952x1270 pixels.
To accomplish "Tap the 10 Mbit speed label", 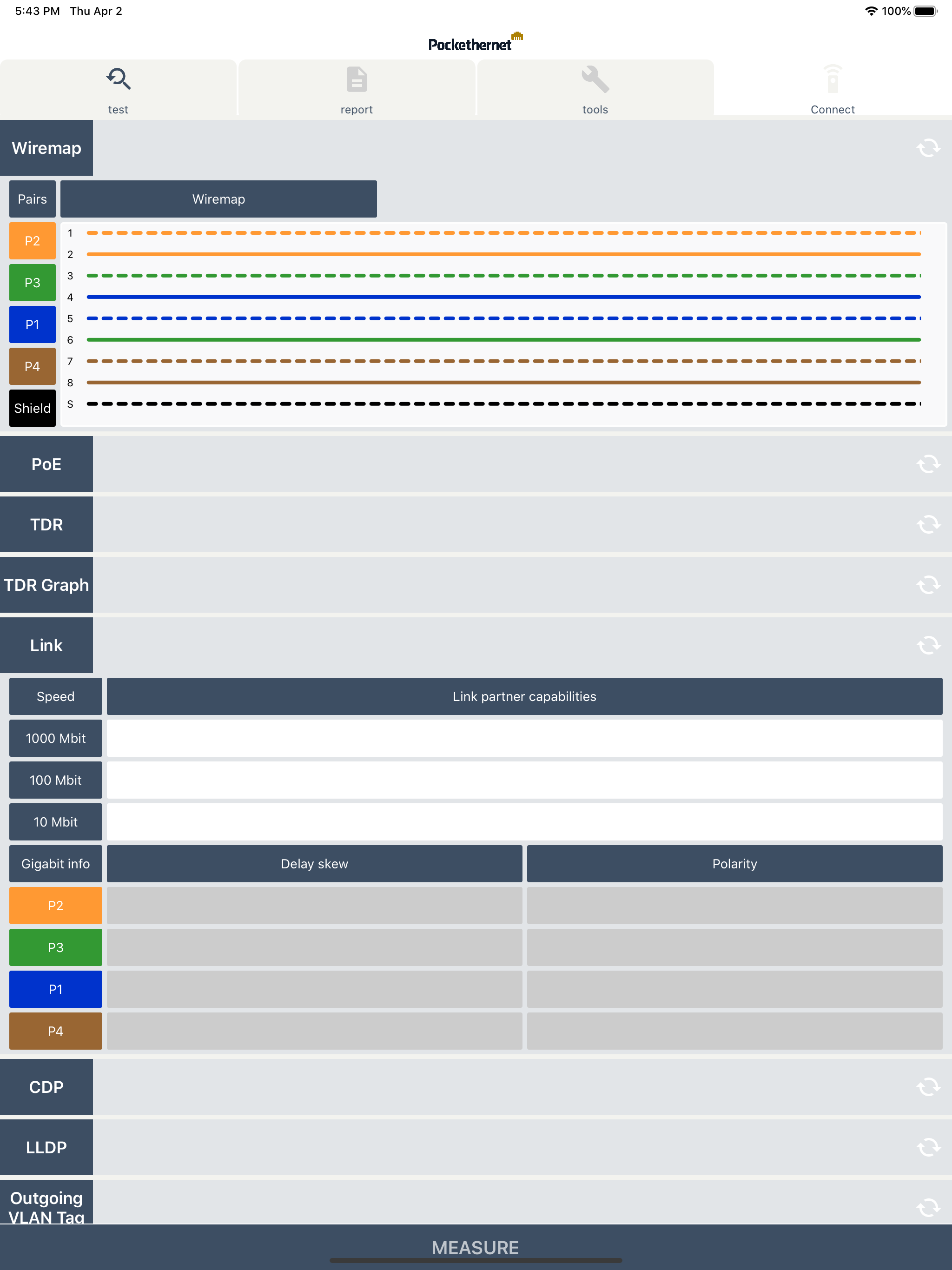I will pos(56,822).
